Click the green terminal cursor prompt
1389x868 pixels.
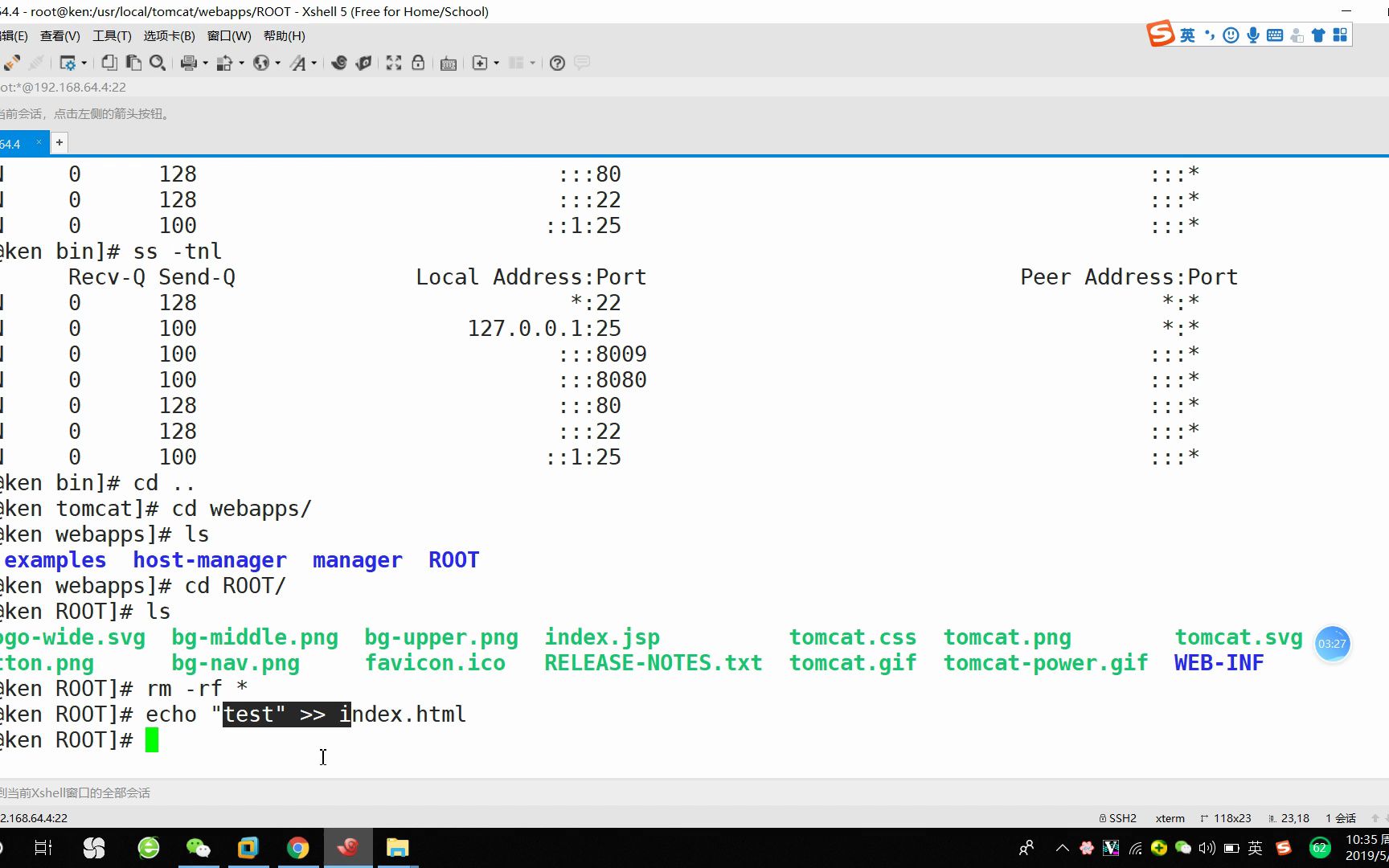(x=152, y=740)
